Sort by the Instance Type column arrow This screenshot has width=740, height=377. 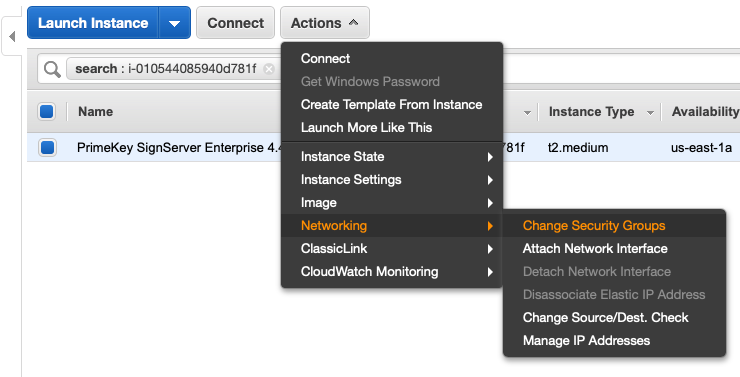[650, 113]
